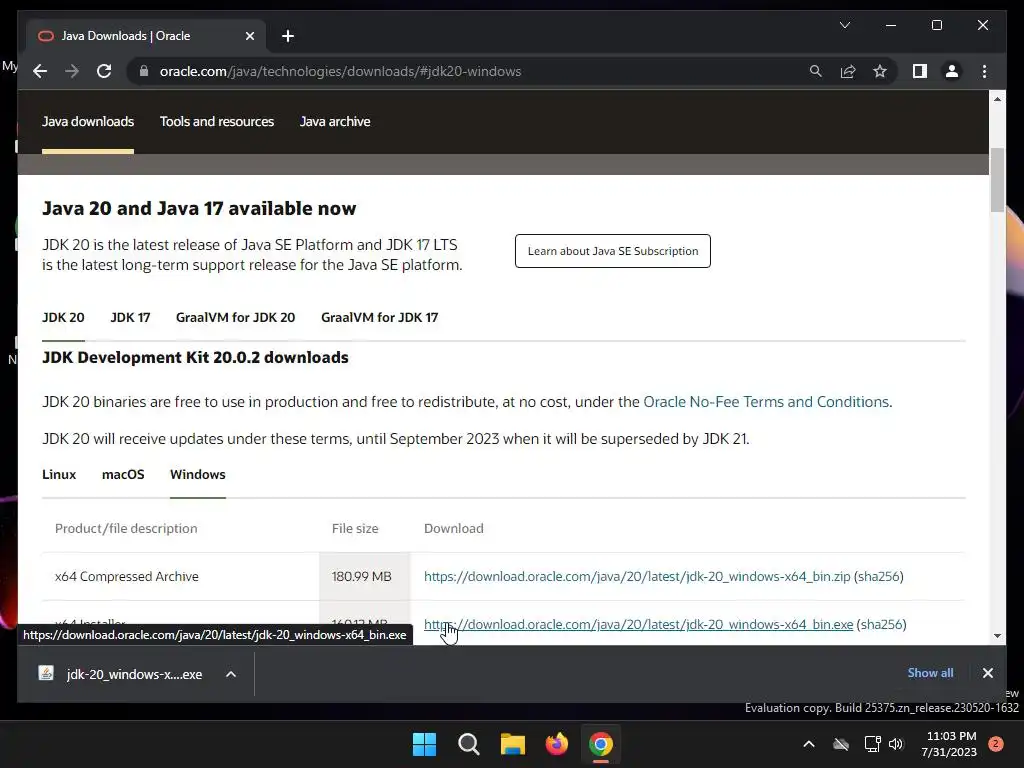Share this page using share icon

848,71
